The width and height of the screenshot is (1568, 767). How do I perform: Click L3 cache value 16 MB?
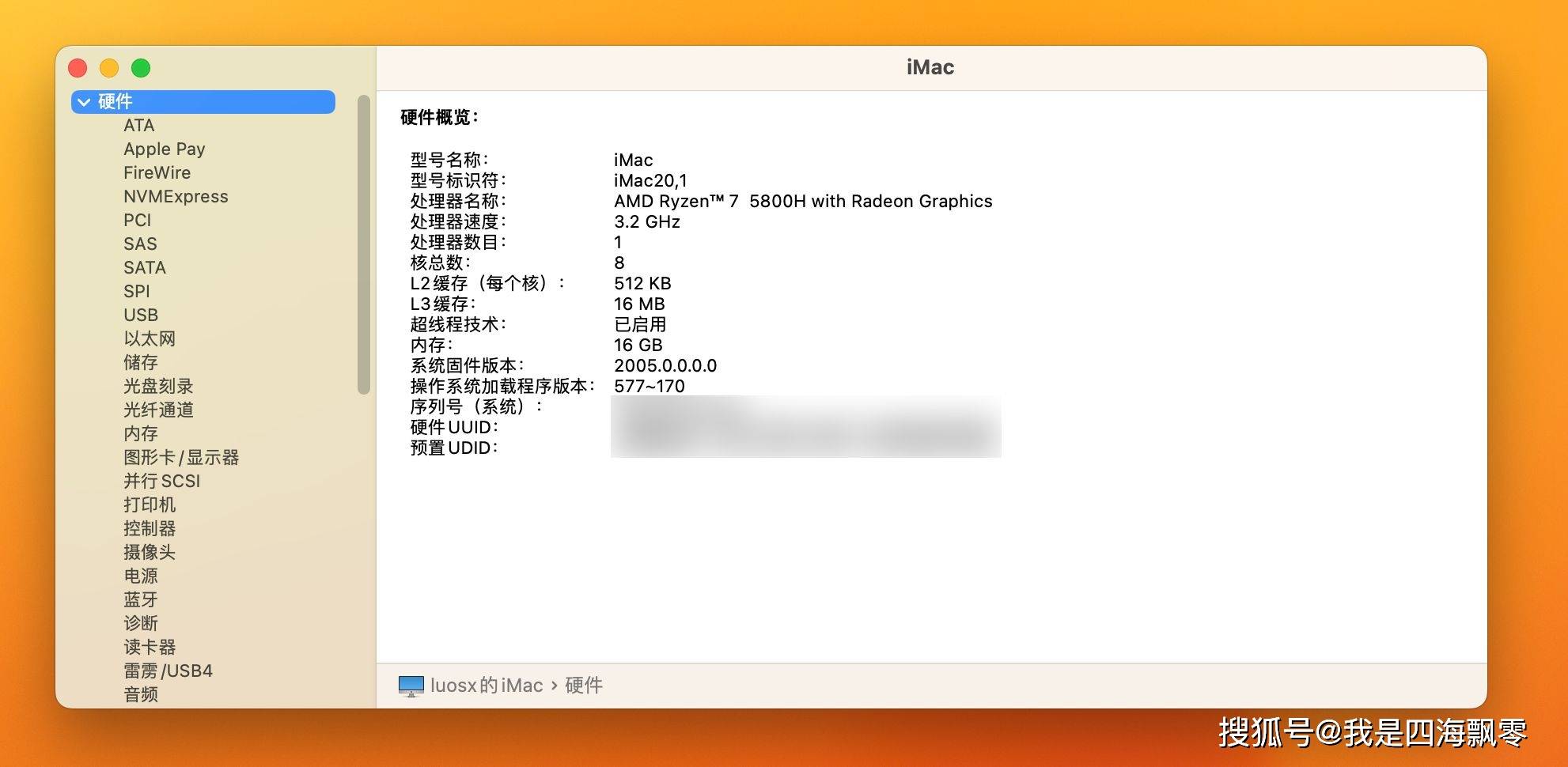tap(639, 304)
